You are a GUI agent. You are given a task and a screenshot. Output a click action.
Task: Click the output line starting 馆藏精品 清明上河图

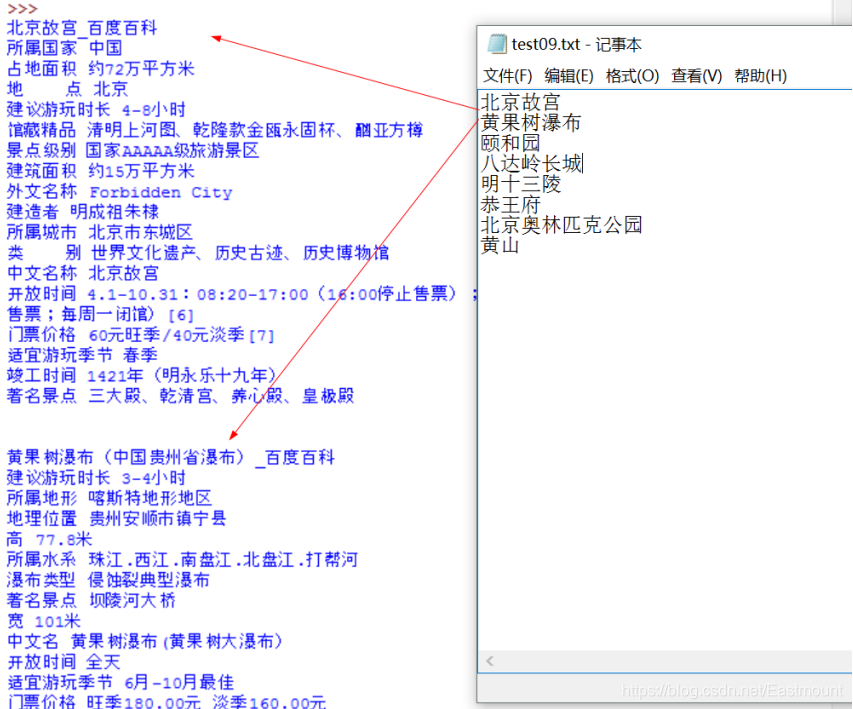pos(215,130)
